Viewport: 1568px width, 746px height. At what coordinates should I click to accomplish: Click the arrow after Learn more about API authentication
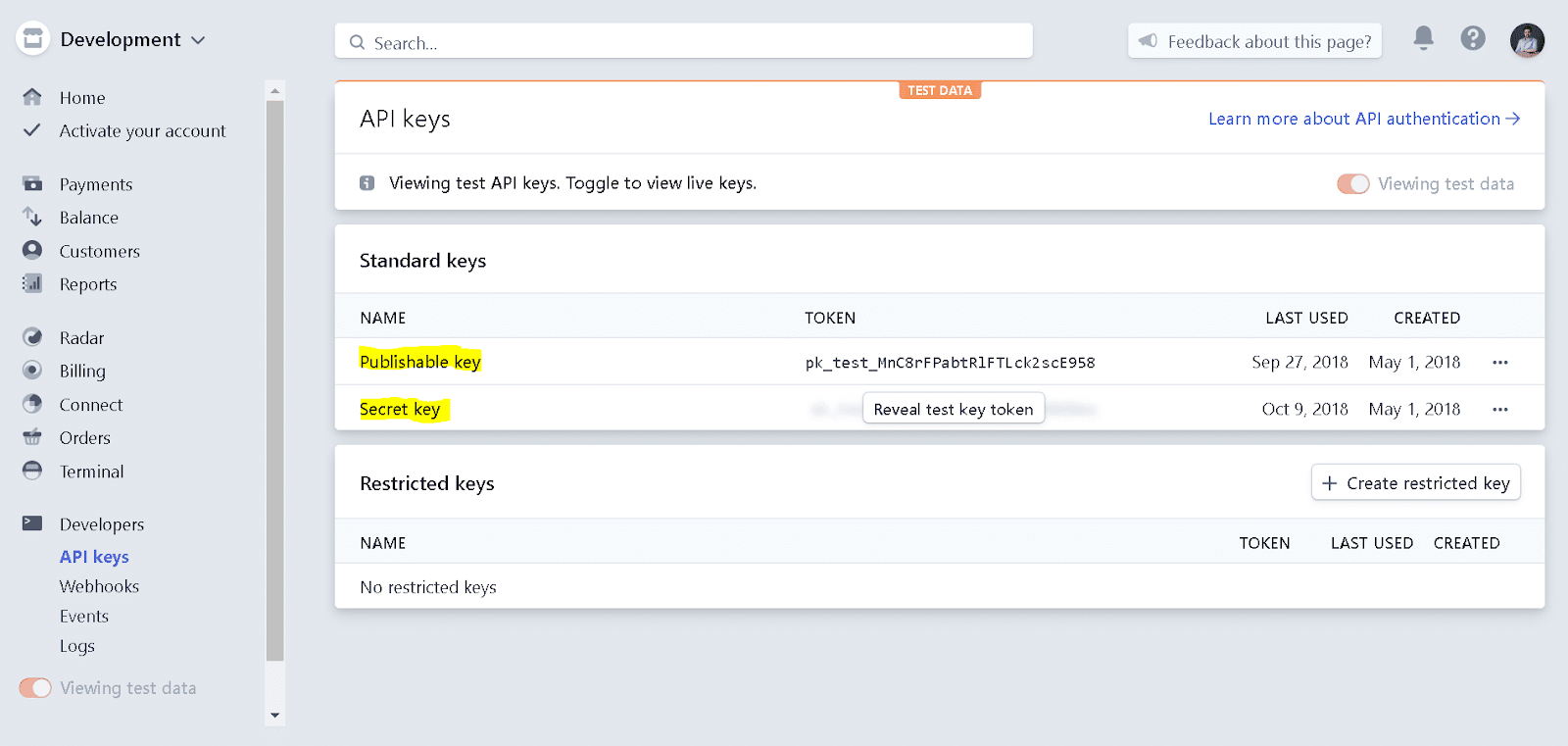click(x=1513, y=119)
